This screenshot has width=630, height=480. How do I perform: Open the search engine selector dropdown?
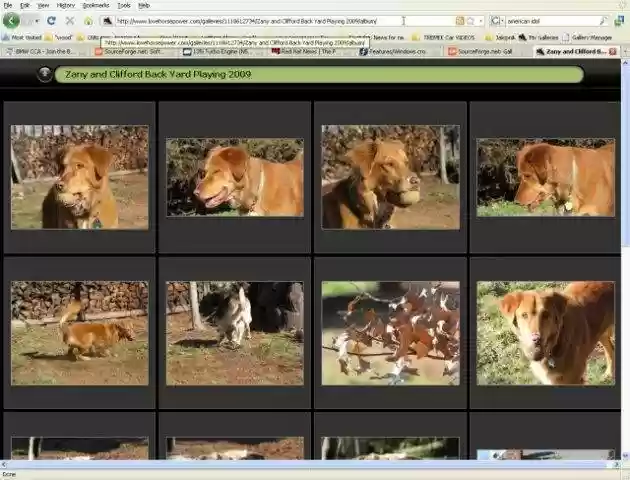pyautogui.click(x=497, y=20)
